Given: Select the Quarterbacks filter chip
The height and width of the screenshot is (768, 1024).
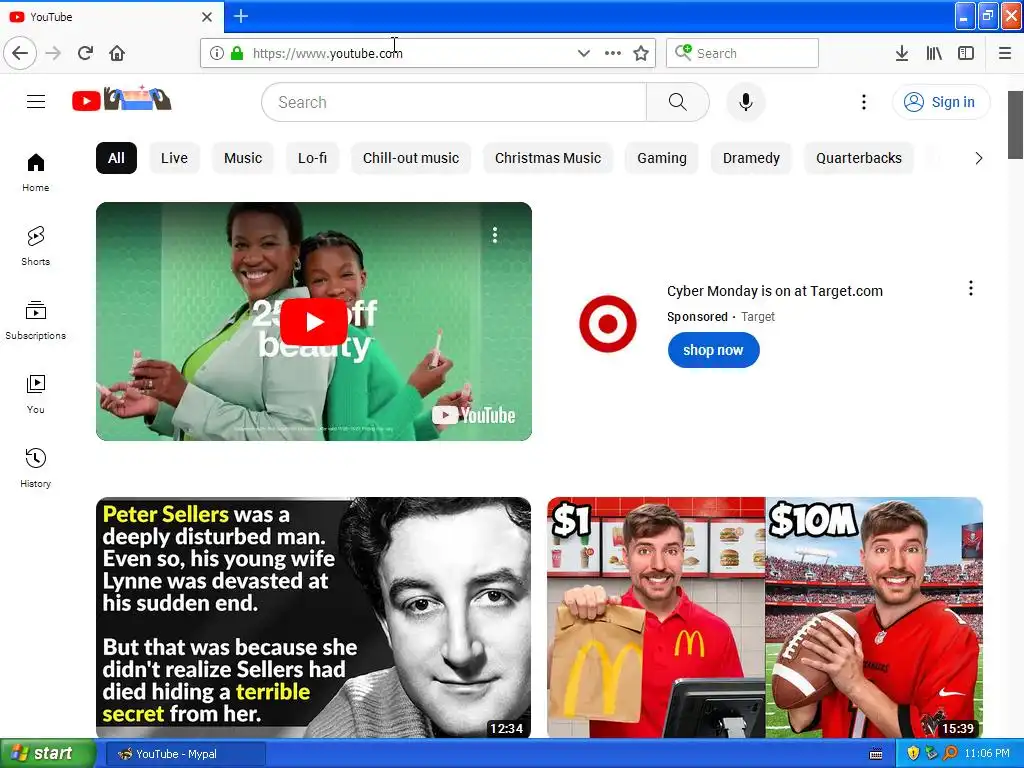Looking at the screenshot, I should pos(859,158).
